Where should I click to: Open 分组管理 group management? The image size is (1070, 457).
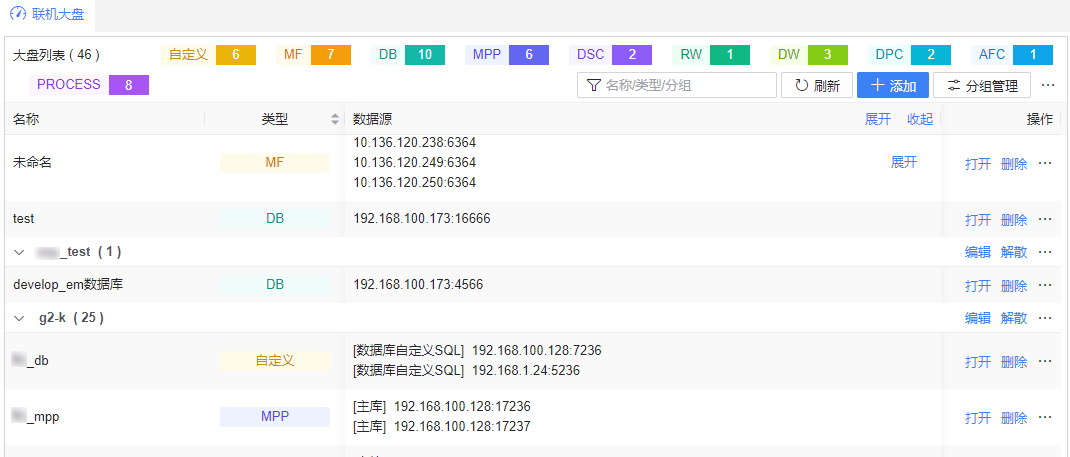click(x=981, y=85)
